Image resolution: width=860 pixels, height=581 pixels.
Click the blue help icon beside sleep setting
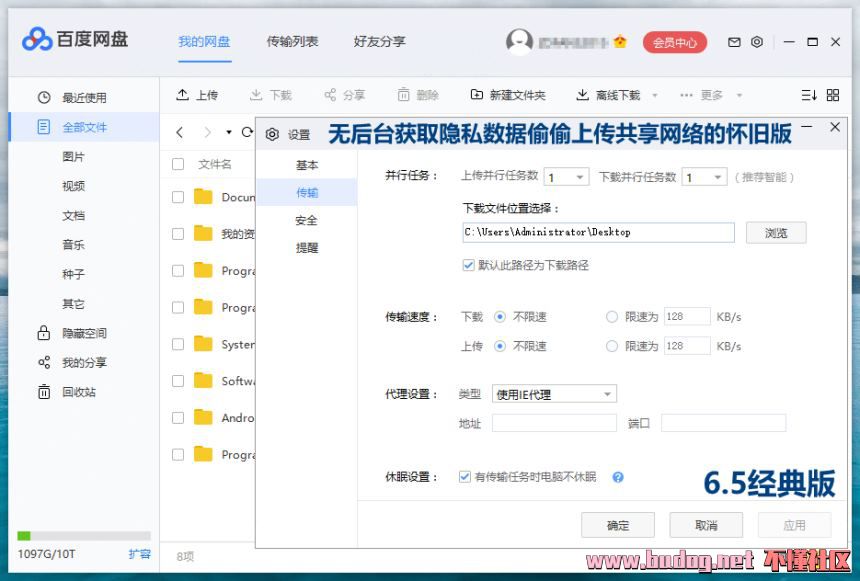tap(618, 477)
